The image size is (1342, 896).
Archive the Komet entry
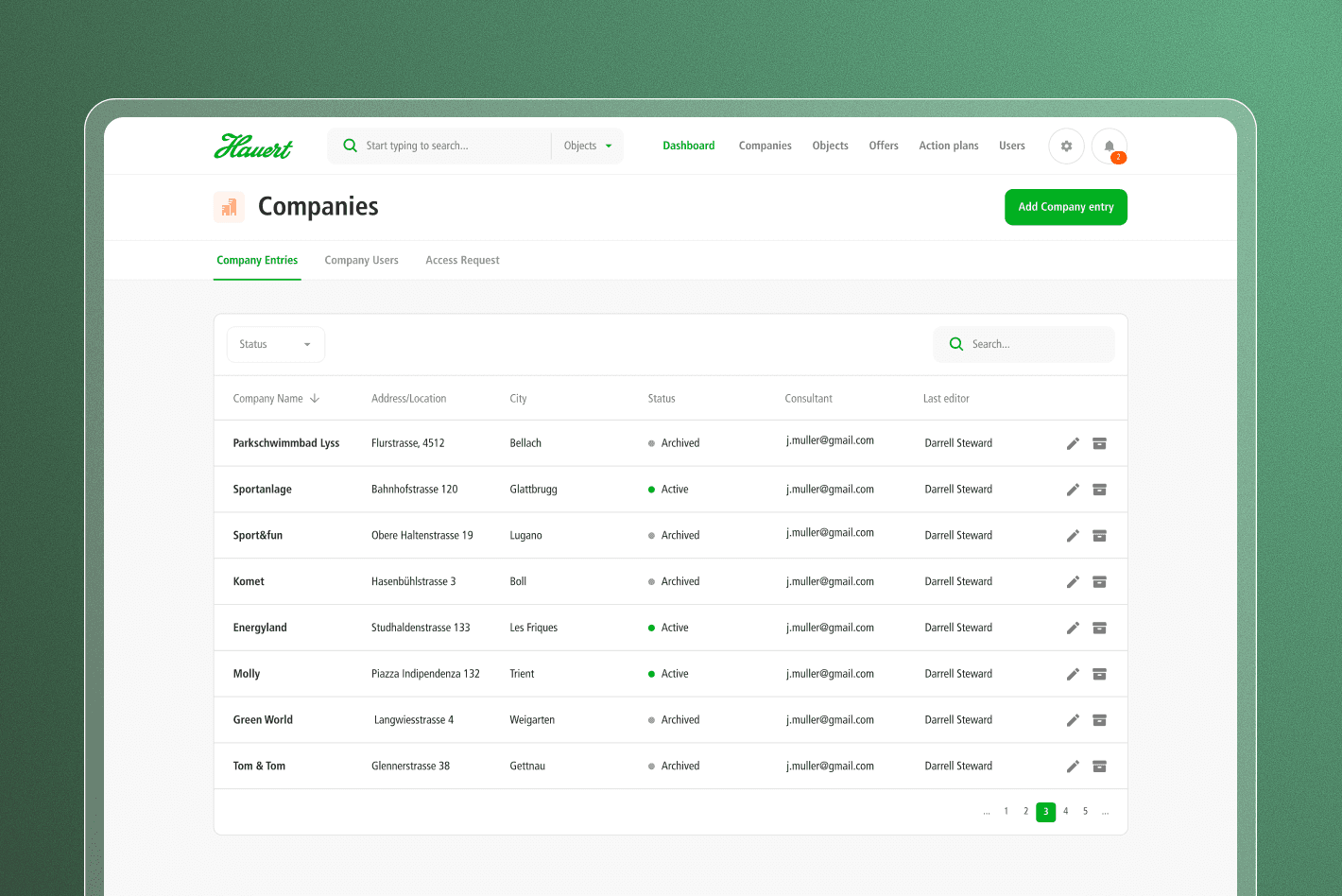(x=1099, y=582)
